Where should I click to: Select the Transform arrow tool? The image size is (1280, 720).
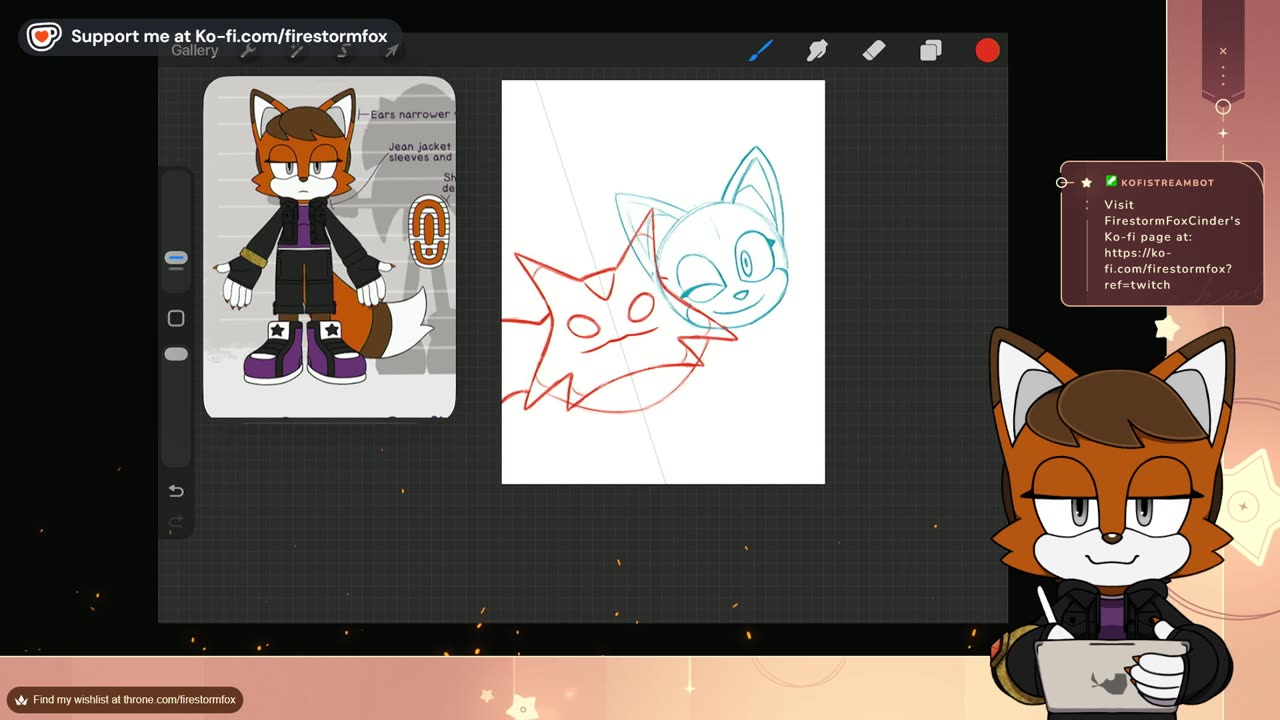pos(391,50)
